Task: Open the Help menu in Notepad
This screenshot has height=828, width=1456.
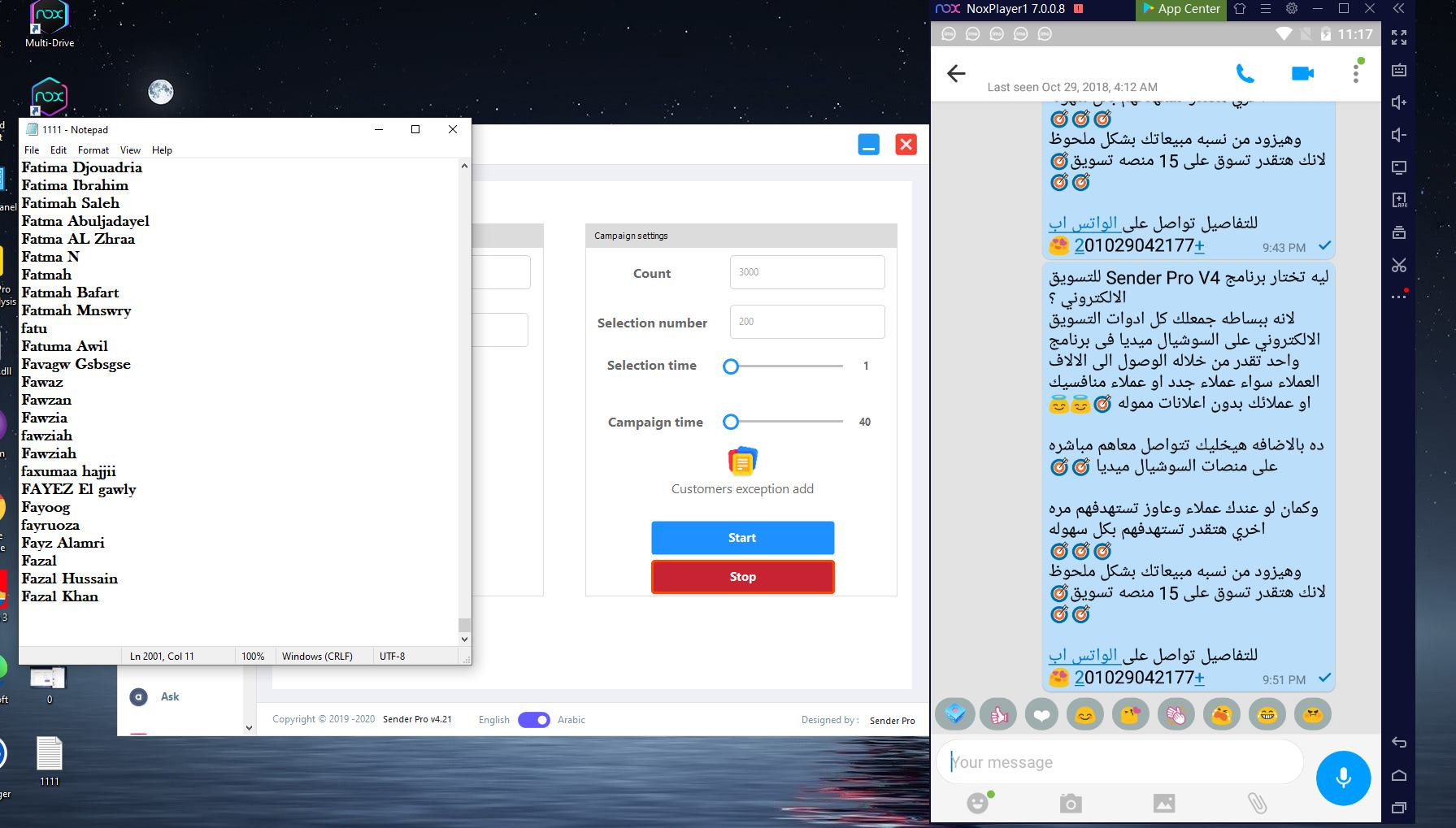Action: click(162, 150)
